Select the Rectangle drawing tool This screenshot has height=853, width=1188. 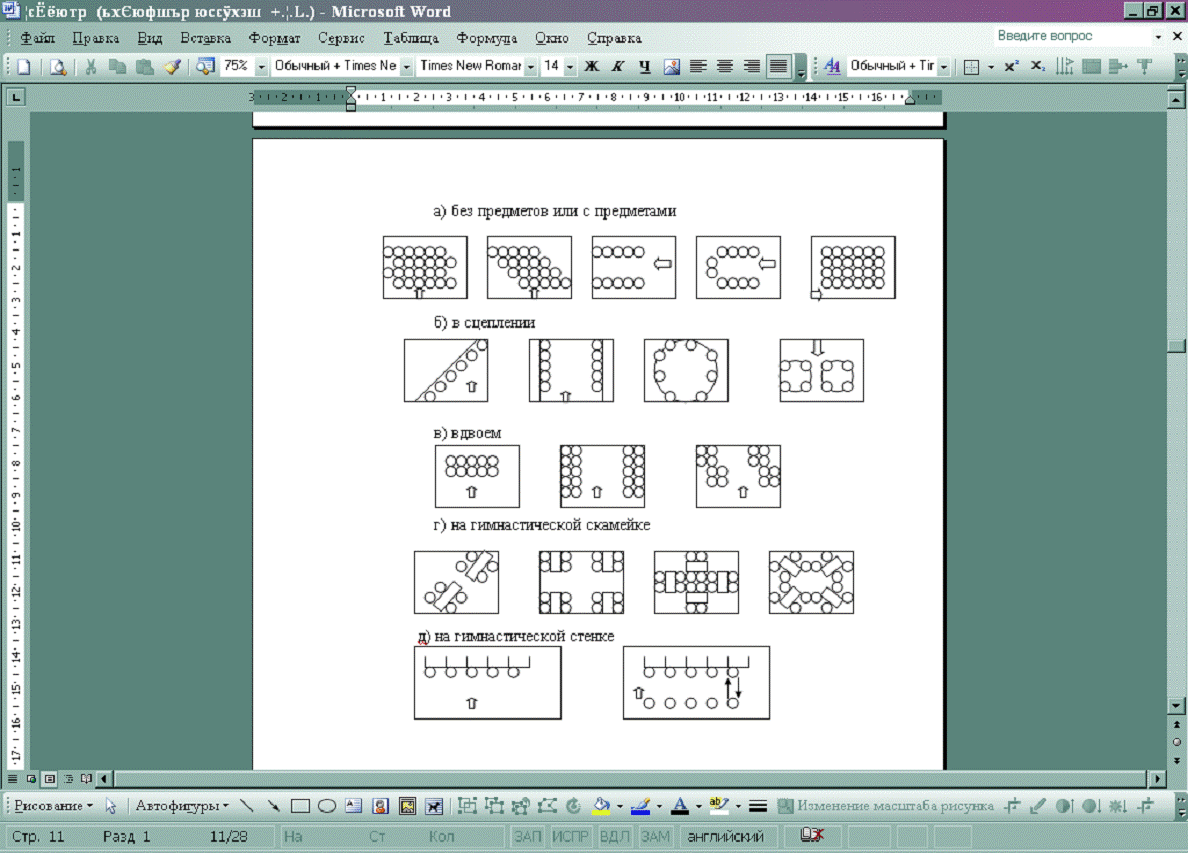coord(300,806)
